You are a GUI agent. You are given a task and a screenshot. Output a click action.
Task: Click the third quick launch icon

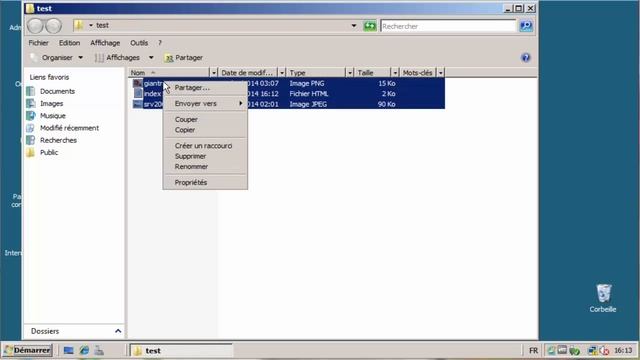point(99,350)
